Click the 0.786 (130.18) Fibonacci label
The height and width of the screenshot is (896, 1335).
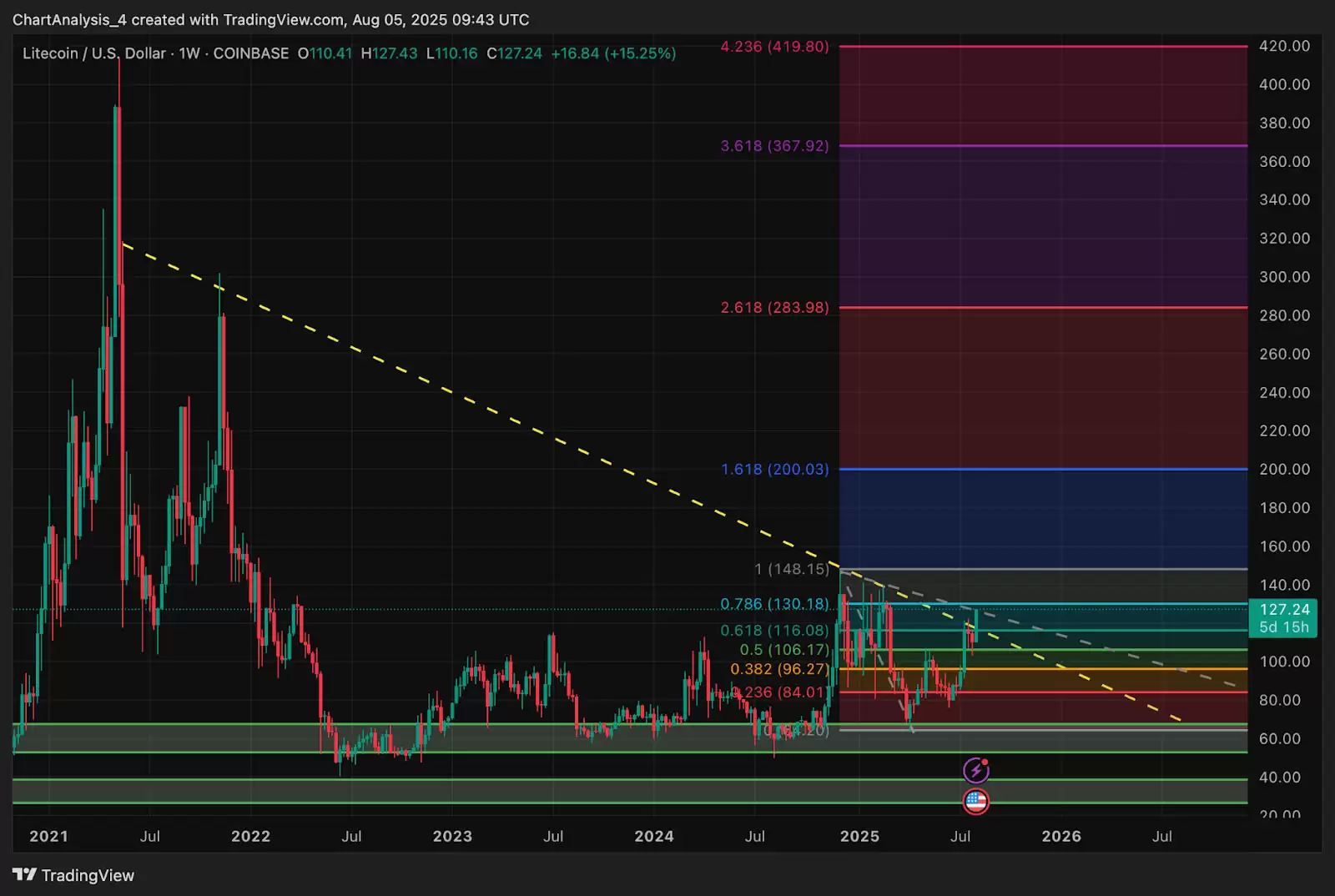pos(774,604)
